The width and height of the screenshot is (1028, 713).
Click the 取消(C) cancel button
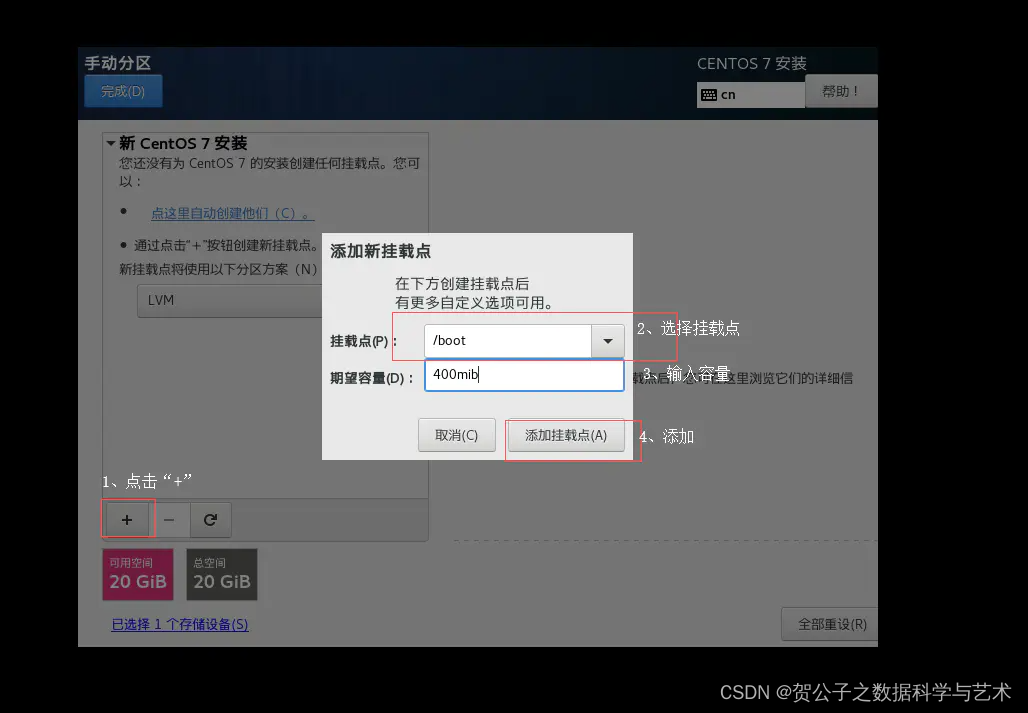pyautogui.click(x=456, y=435)
